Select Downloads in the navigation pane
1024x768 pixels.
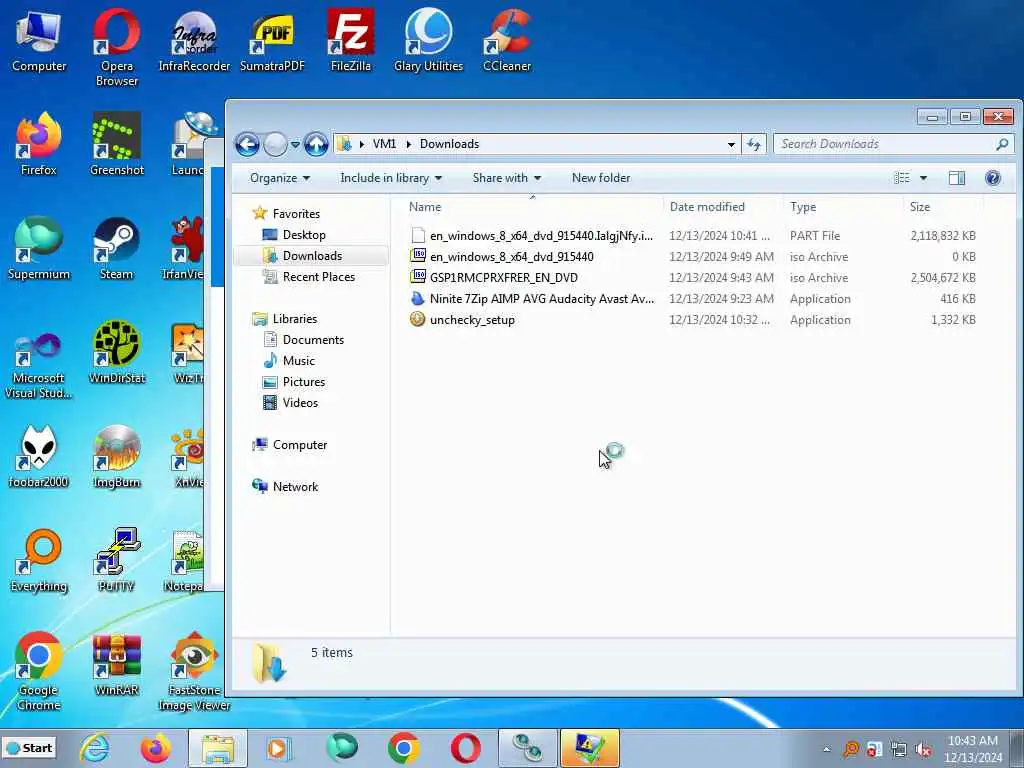(312, 255)
